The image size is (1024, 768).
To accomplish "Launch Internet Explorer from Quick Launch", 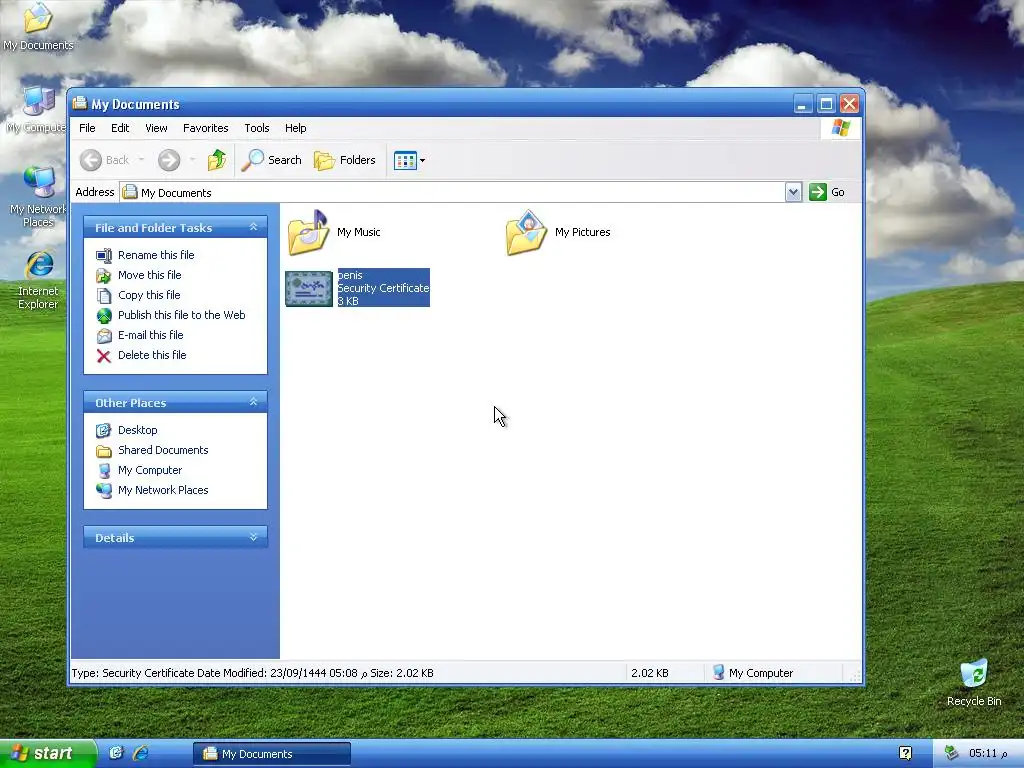I will point(140,753).
